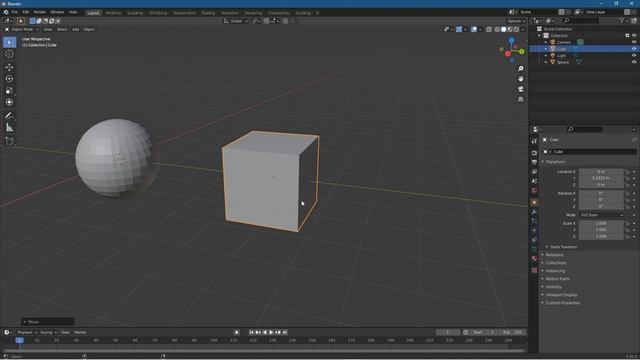
Task: Open the Global transform orientation dropdown
Action: (236, 21)
